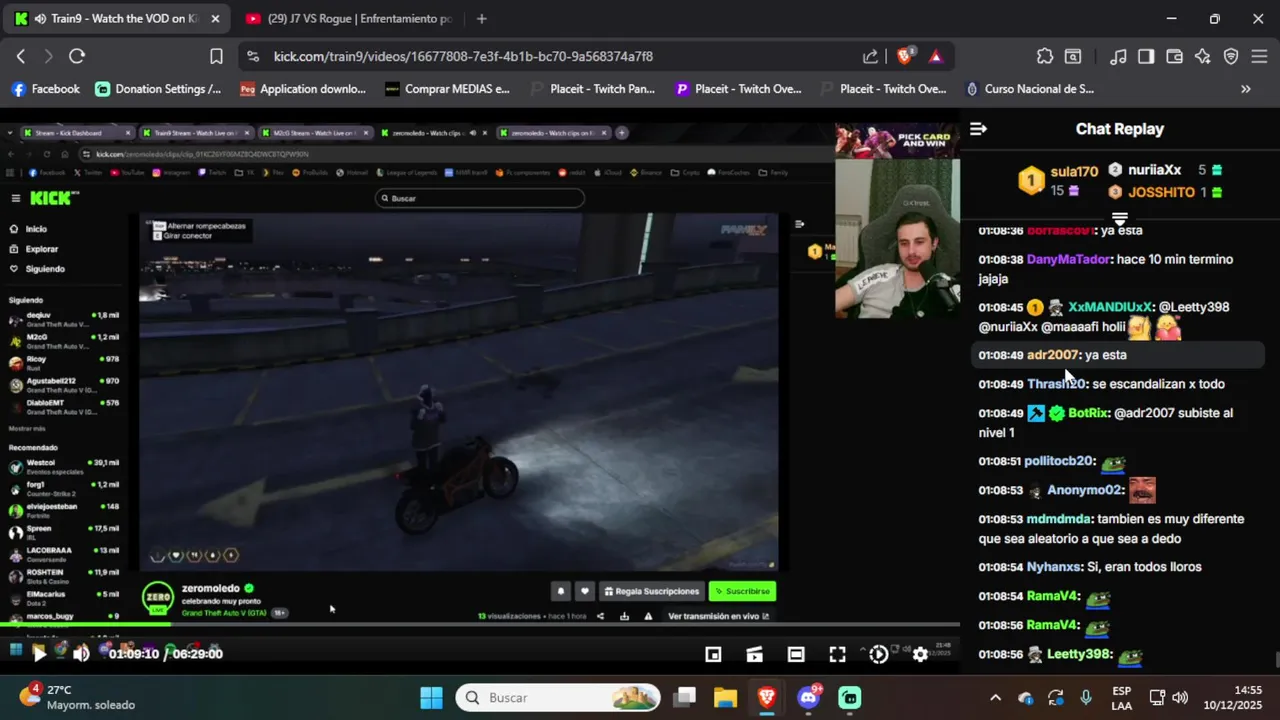The width and height of the screenshot is (1280, 720).
Task: Show hidden system tray icons
Action: point(995,697)
